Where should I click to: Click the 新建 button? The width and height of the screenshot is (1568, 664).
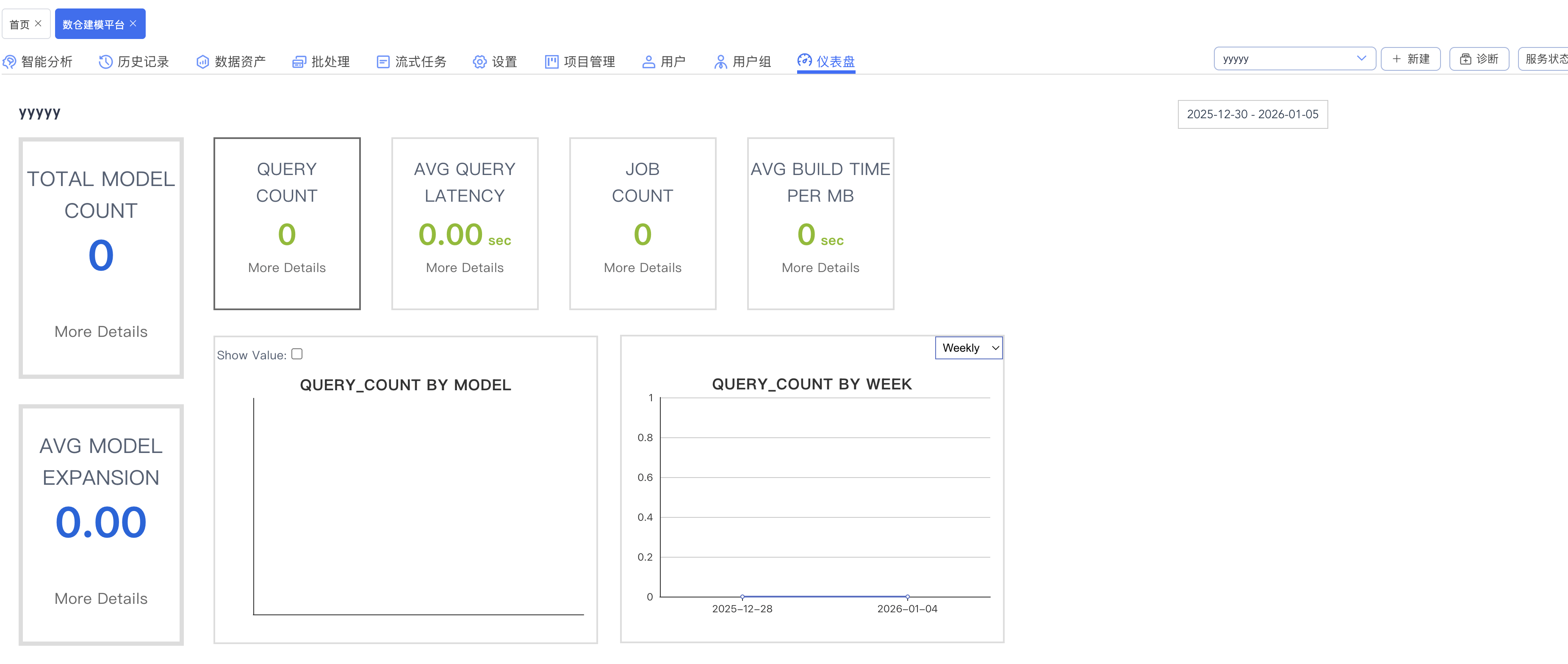point(1410,59)
